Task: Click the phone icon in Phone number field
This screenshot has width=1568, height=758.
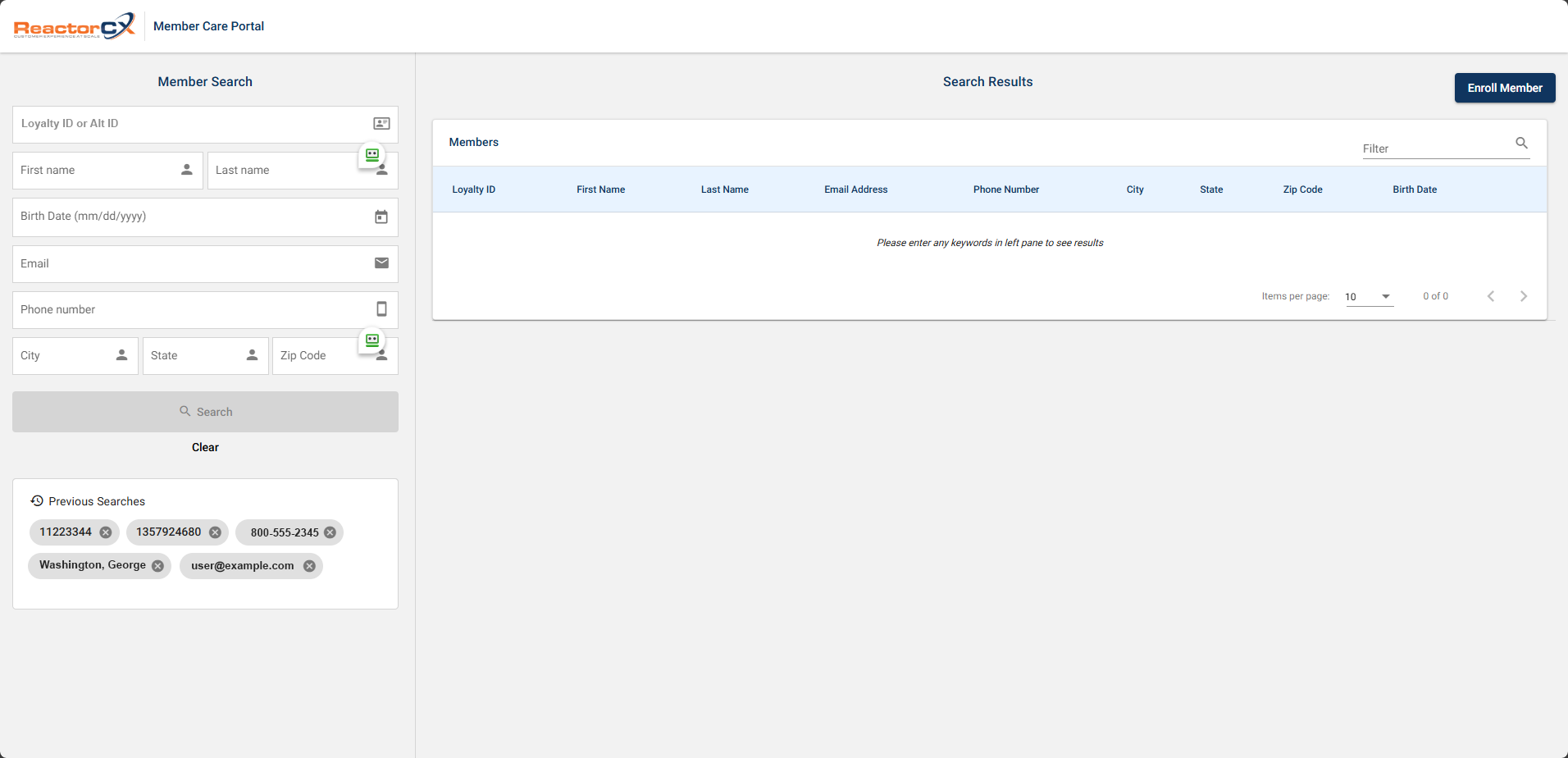Action: coord(381,309)
